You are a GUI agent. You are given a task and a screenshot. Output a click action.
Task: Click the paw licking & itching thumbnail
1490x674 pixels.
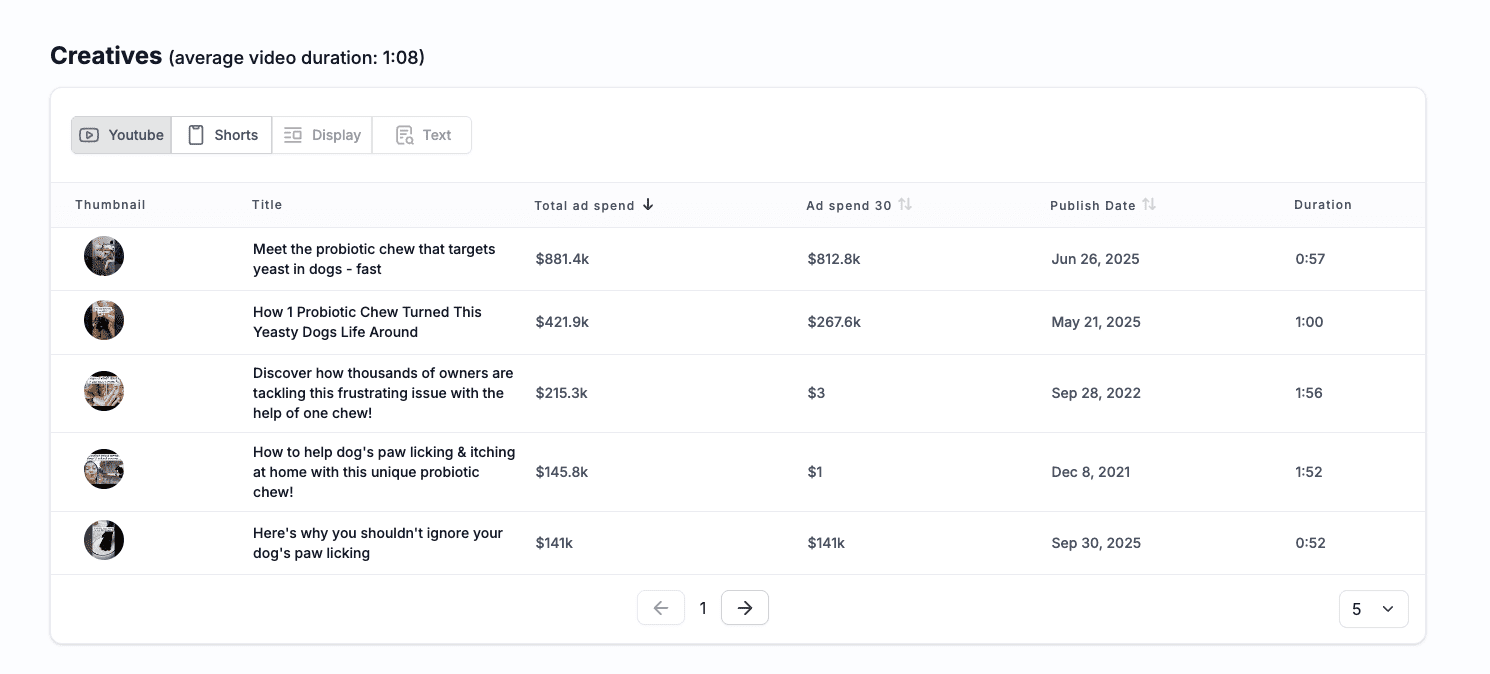pos(104,470)
